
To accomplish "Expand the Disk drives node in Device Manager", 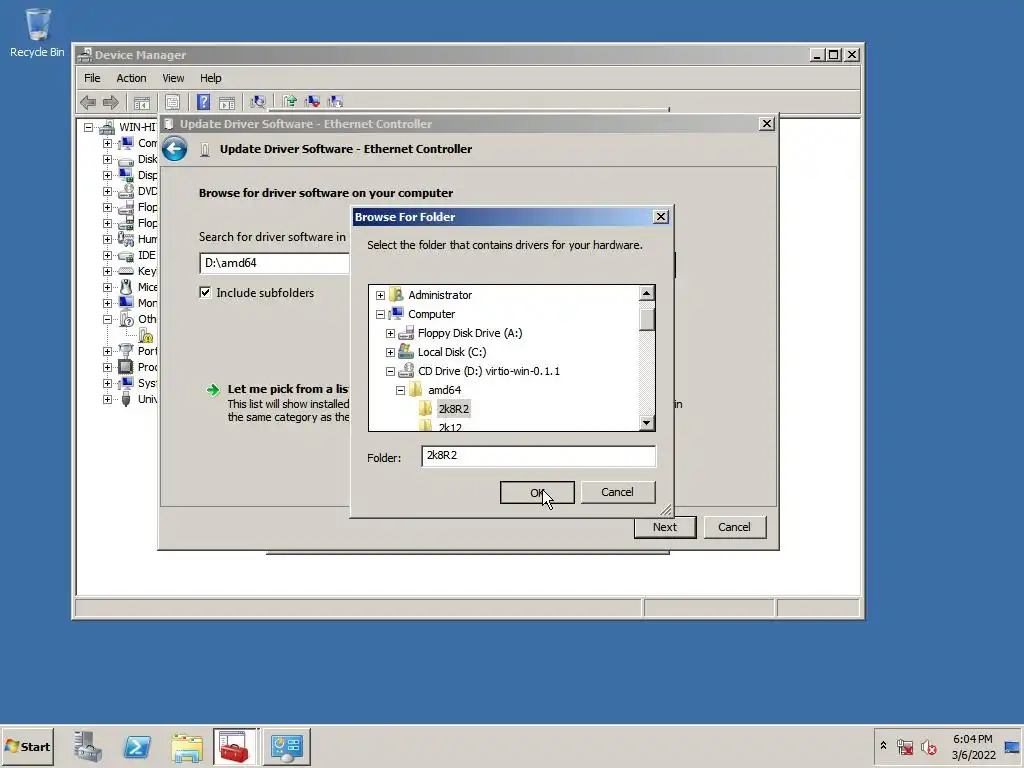I will tap(107, 159).
